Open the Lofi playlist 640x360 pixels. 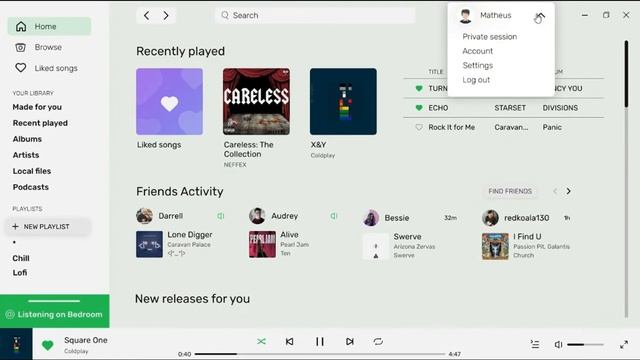pyautogui.click(x=20, y=273)
